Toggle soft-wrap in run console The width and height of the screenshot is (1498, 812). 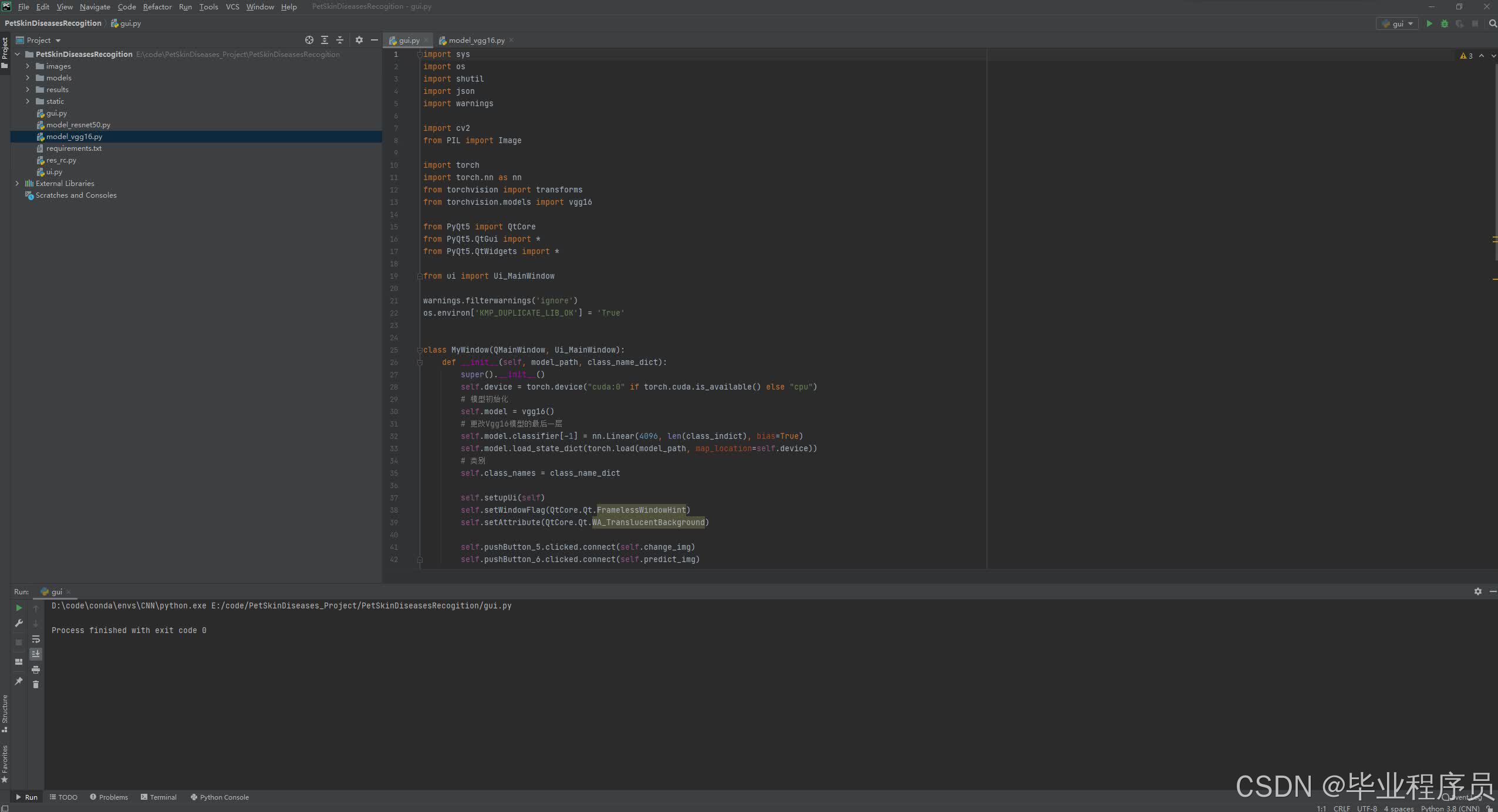tap(36, 639)
